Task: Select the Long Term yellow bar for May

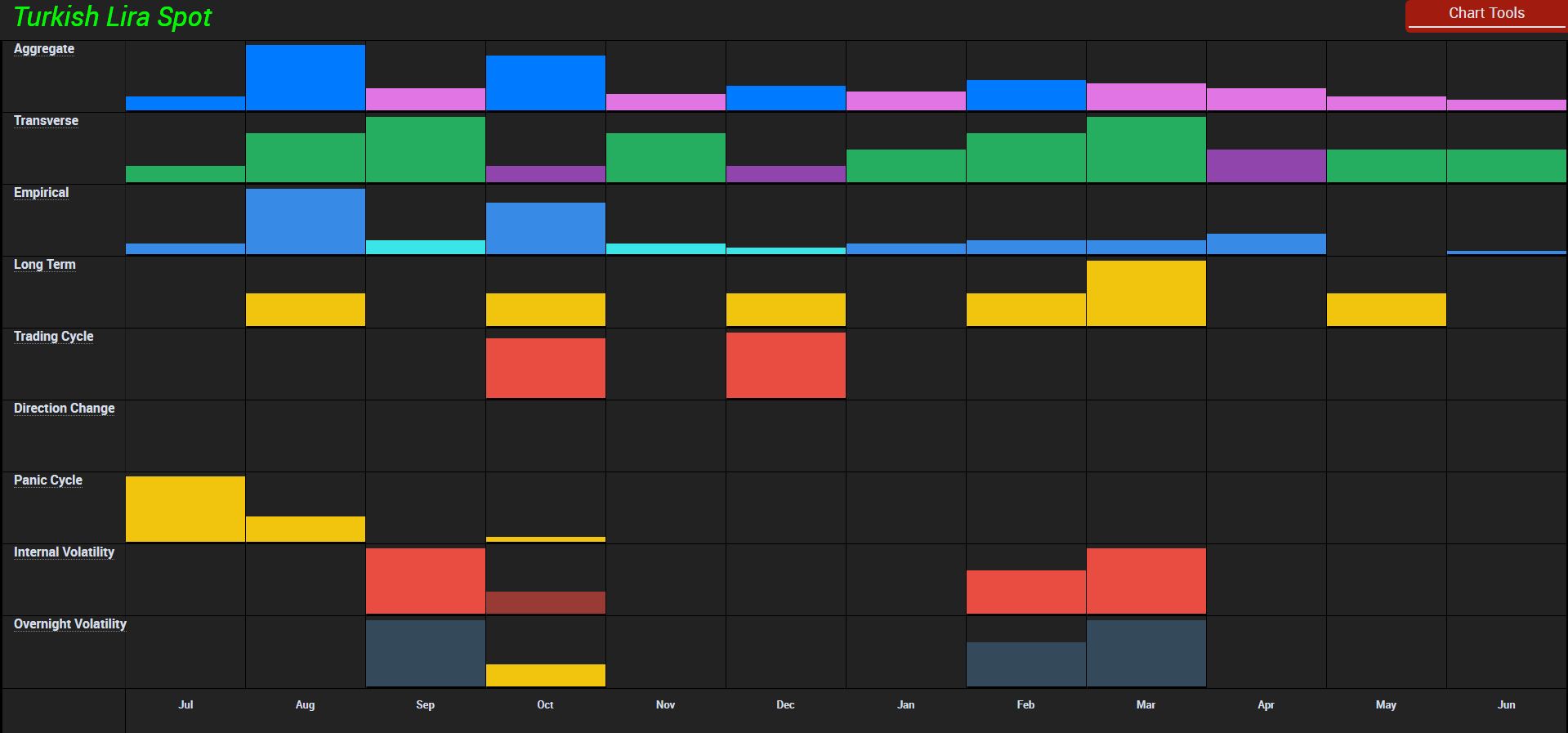Action: click(x=1387, y=310)
